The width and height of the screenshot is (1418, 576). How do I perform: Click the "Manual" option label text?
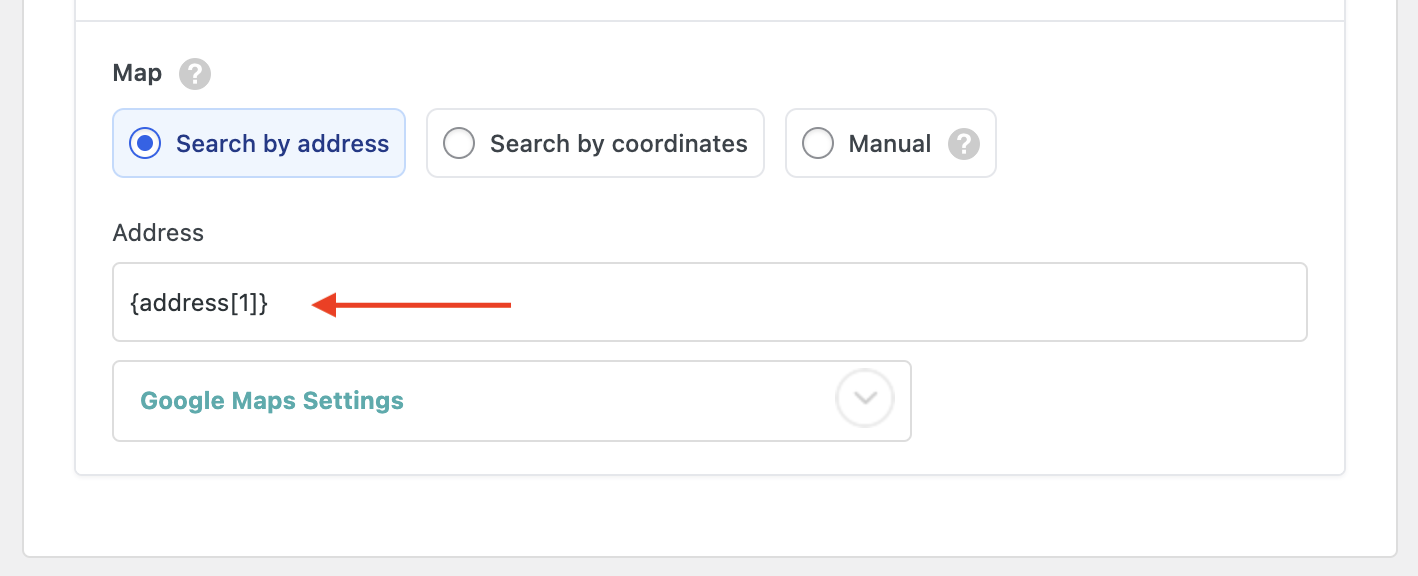(x=890, y=144)
